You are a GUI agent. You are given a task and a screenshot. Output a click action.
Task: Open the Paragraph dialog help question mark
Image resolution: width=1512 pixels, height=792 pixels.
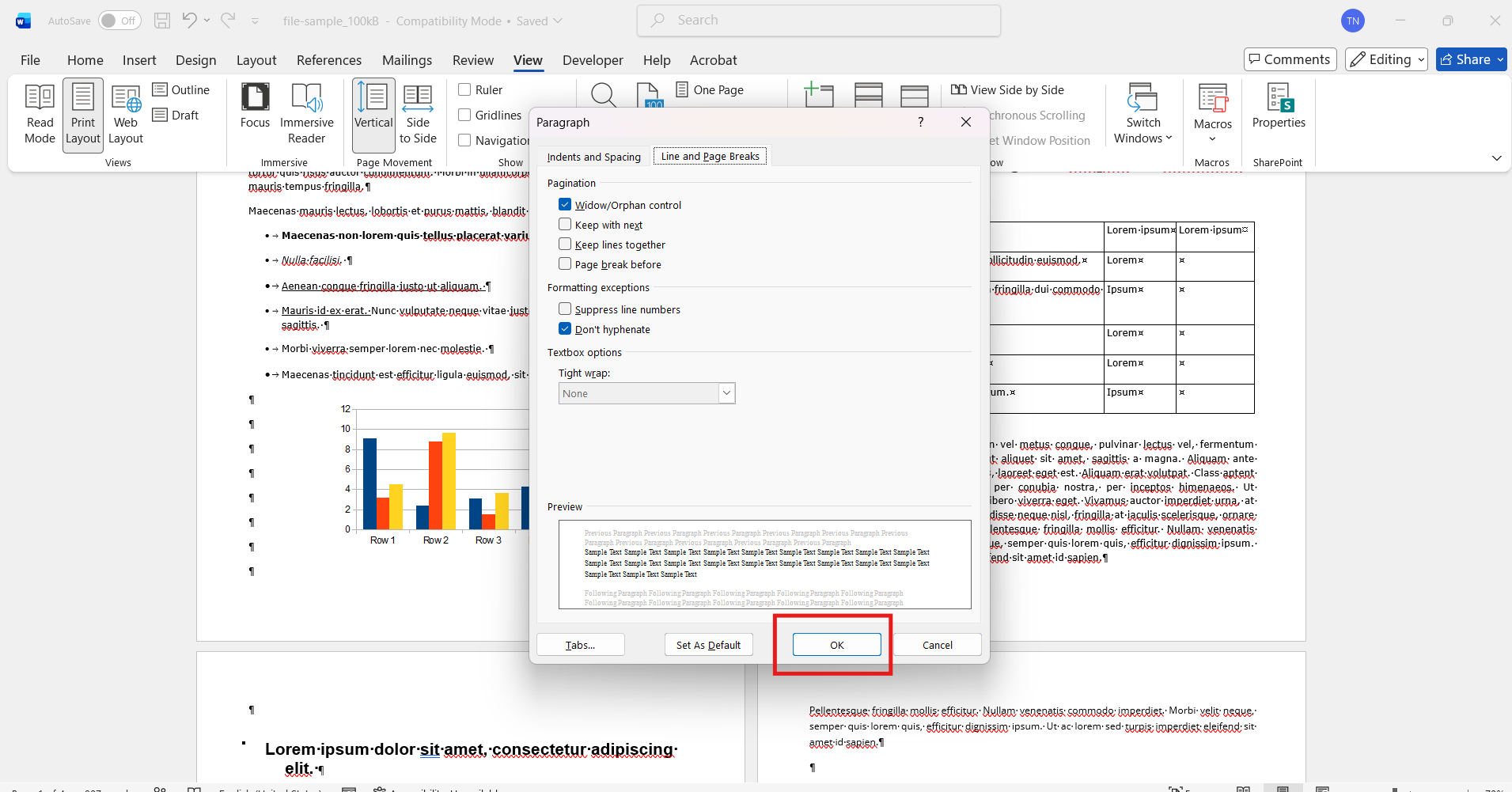920,122
